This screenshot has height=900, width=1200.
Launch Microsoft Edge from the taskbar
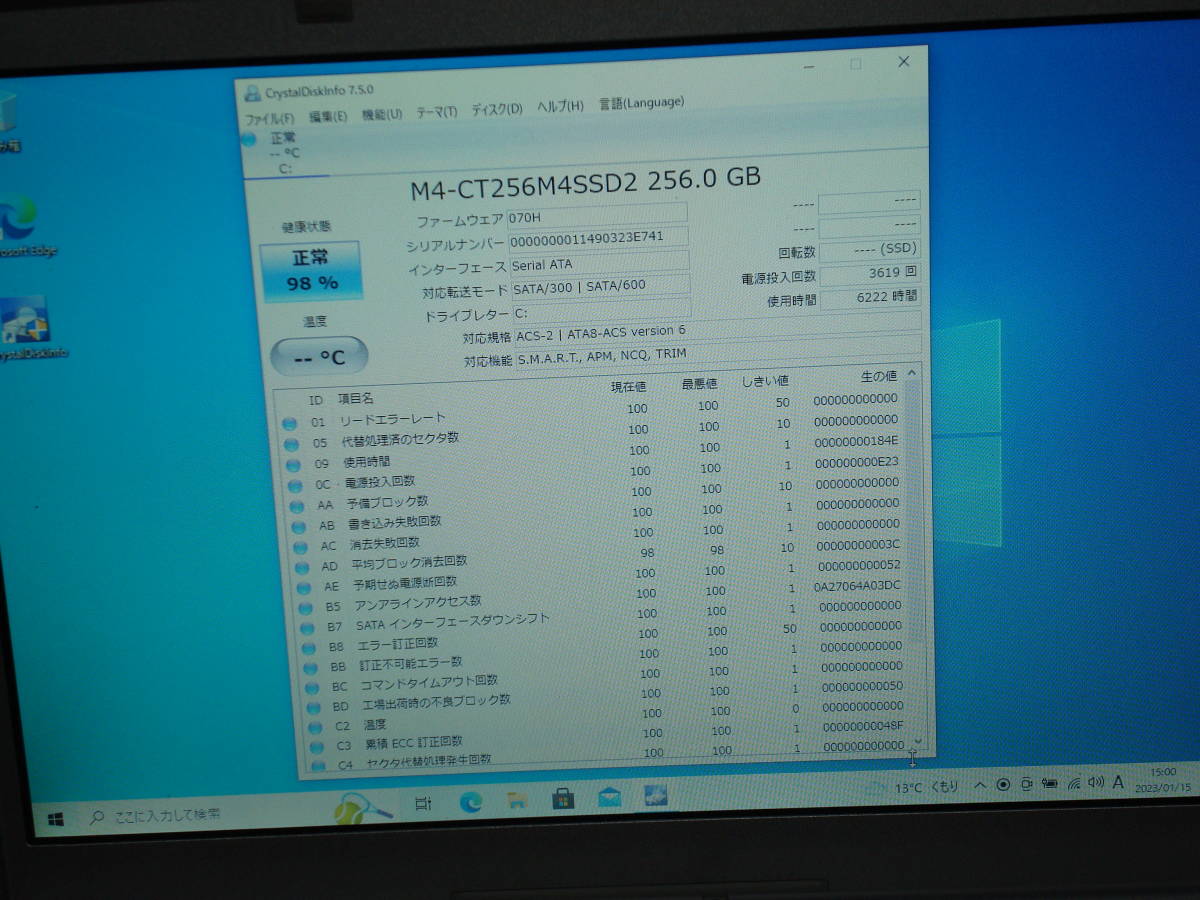pyautogui.click(x=470, y=801)
